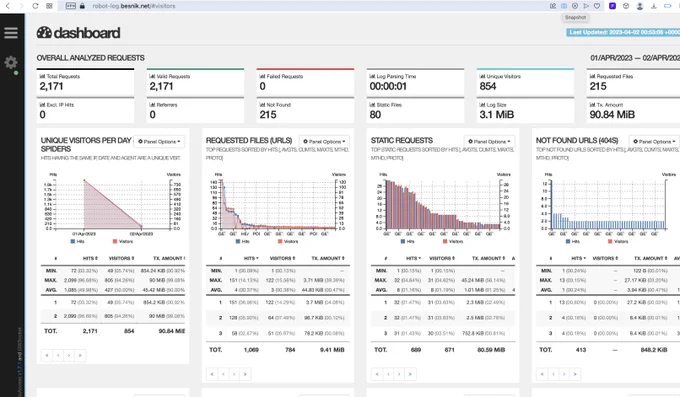Click the address bar URL robot-log.besnik.net

pos(134,6)
